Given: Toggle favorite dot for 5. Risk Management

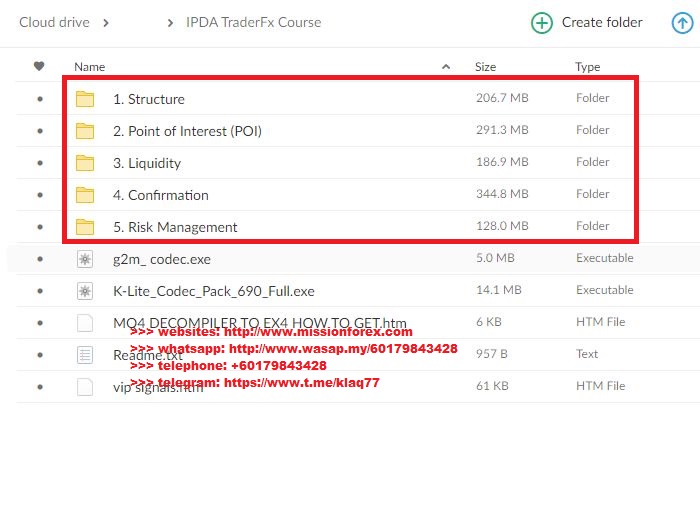Looking at the screenshot, I should click(40, 227).
